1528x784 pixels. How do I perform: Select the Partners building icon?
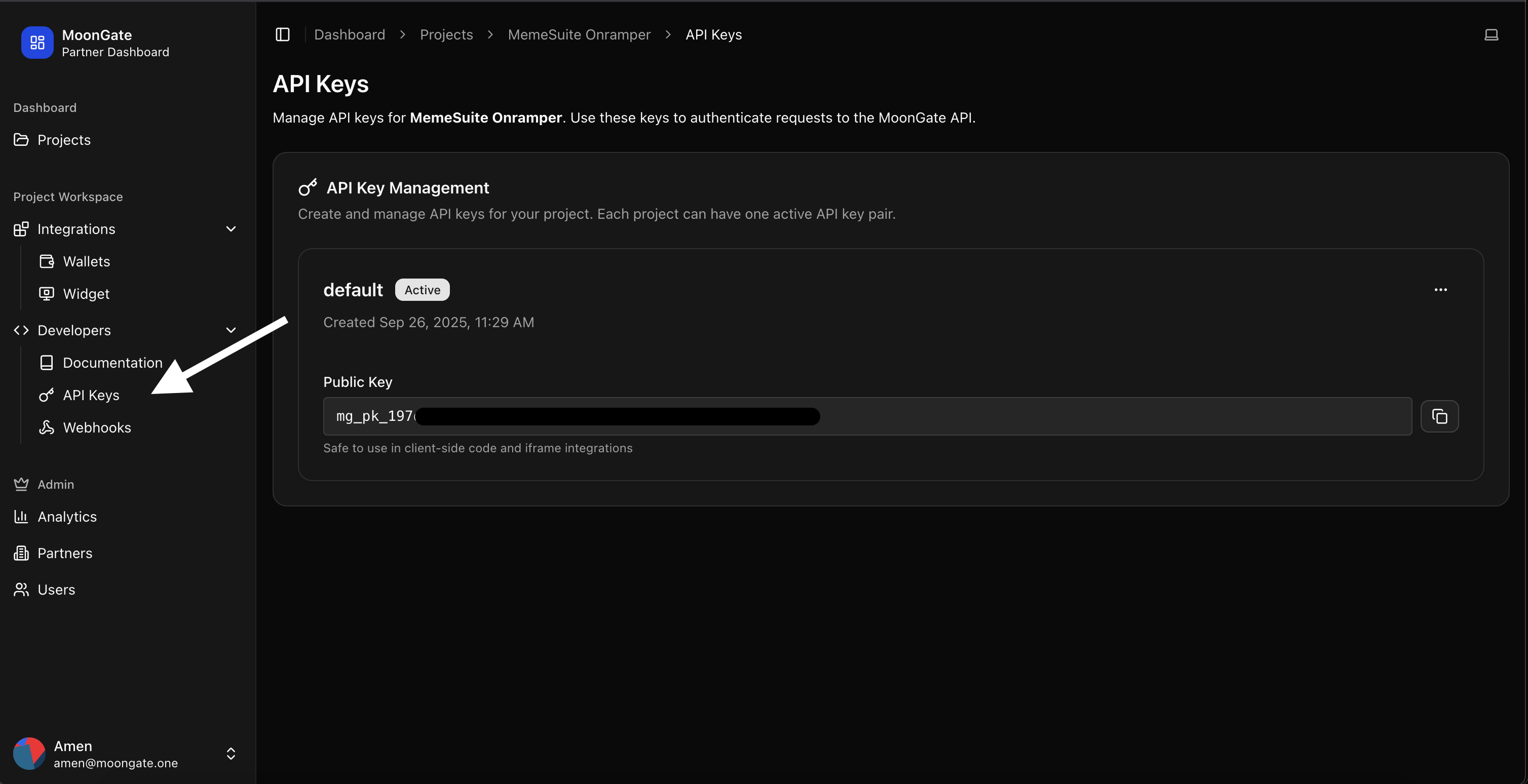click(x=21, y=553)
